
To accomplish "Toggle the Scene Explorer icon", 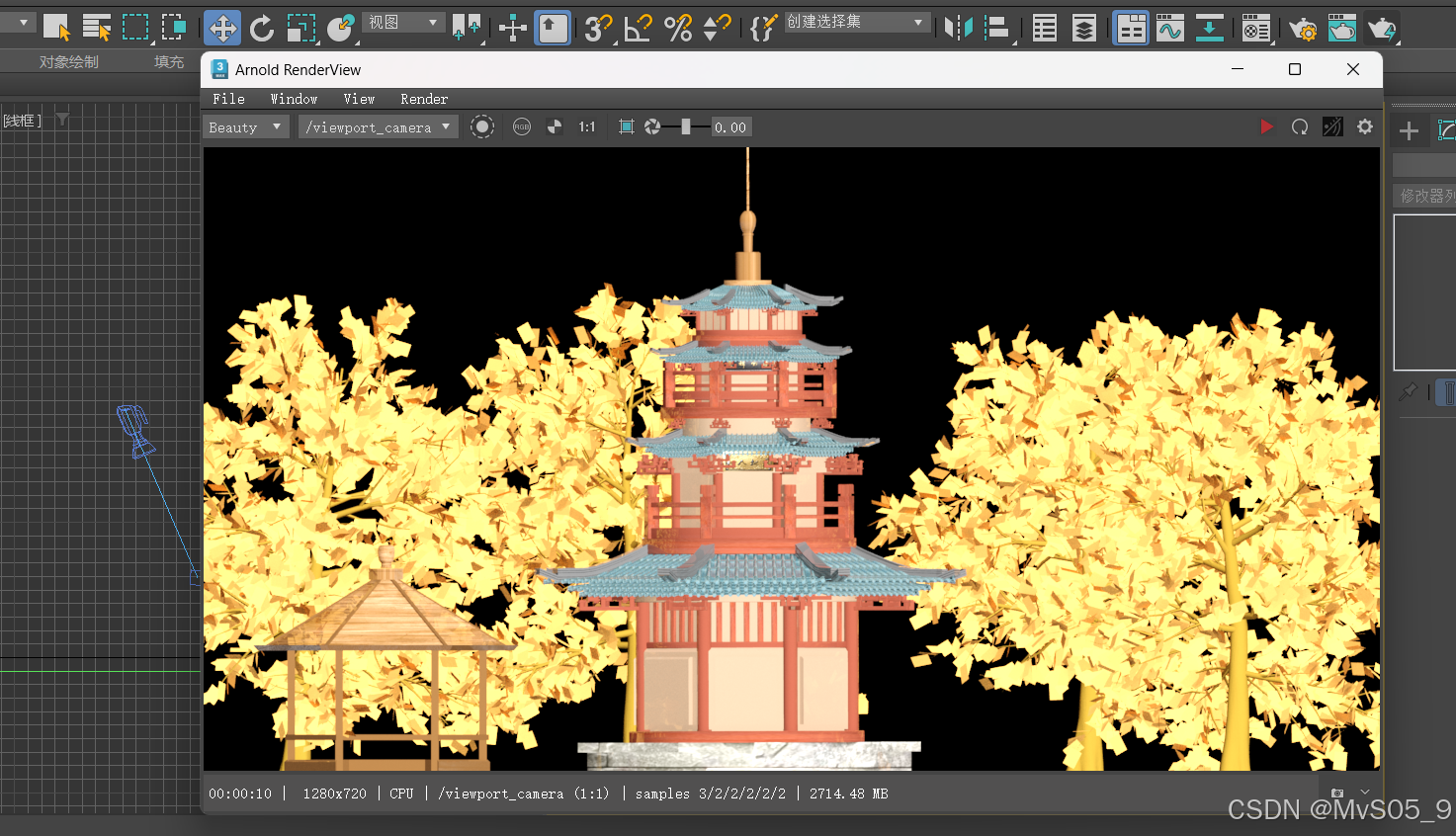I will coord(1045,28).
